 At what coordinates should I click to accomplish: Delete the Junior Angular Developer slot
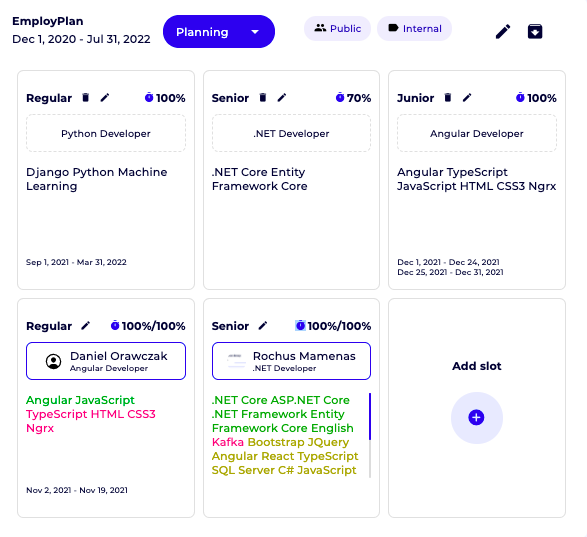pyautogui.click(x=448, y=98)
